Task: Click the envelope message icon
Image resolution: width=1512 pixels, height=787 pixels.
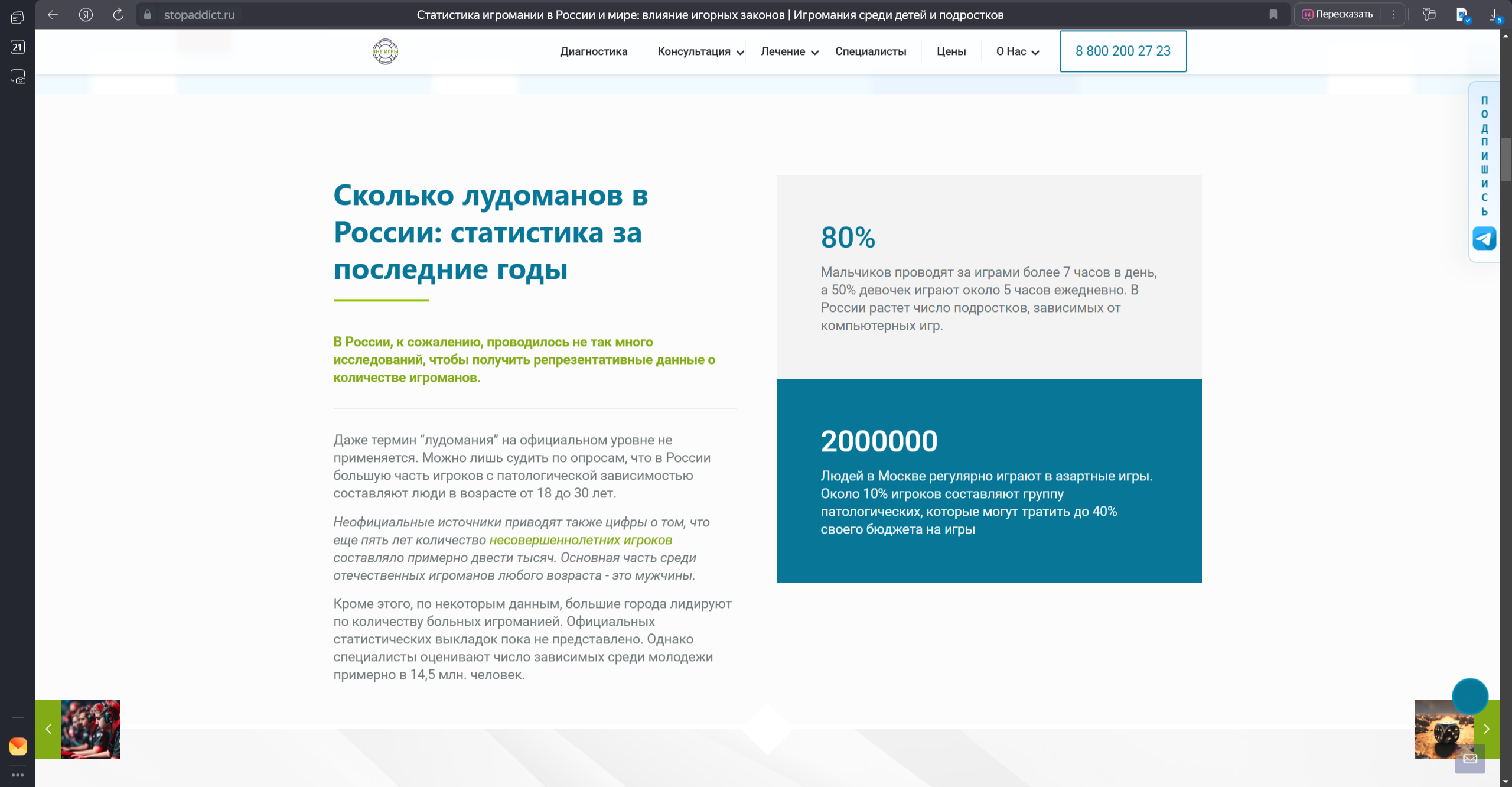Action: point(1470,759)
